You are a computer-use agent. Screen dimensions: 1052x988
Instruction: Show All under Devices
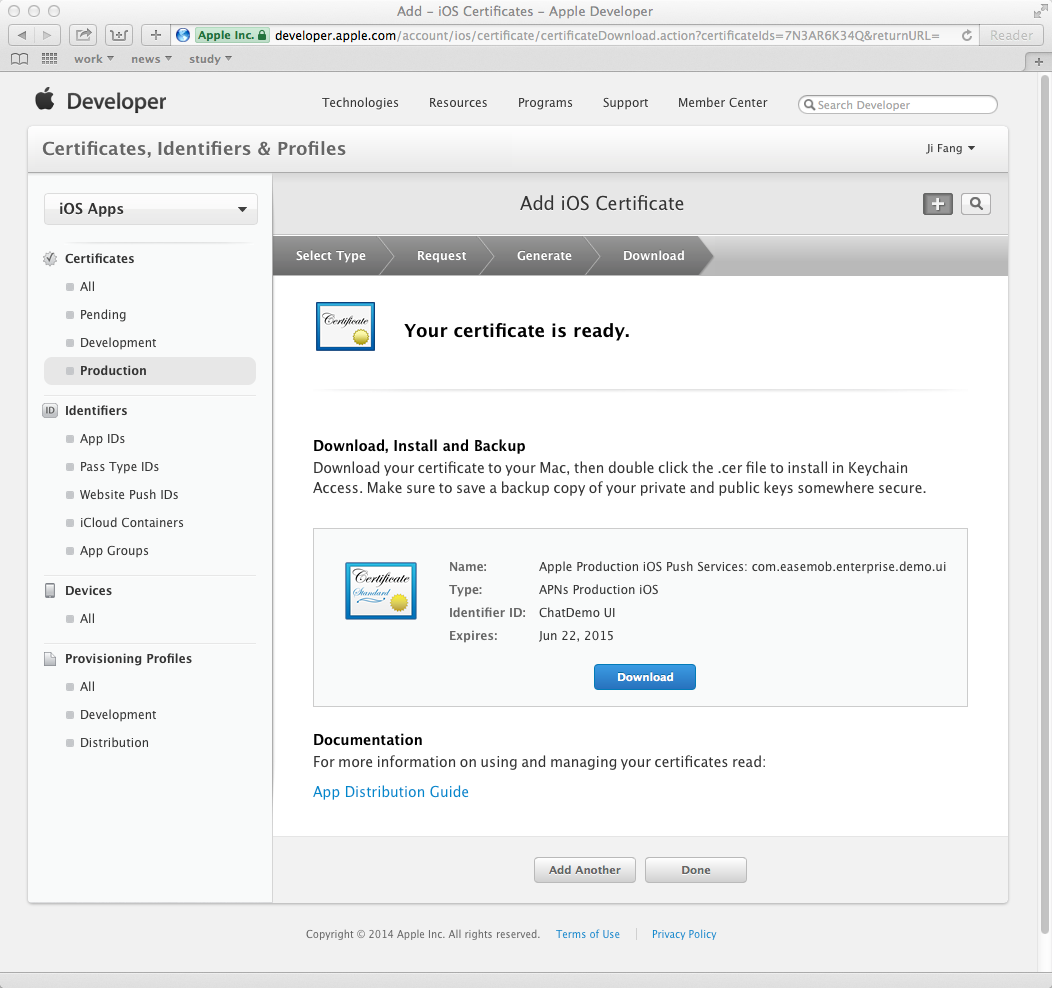87,618
